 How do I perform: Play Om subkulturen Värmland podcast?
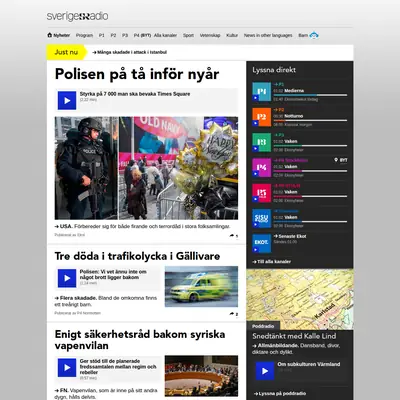coord(265,371)
